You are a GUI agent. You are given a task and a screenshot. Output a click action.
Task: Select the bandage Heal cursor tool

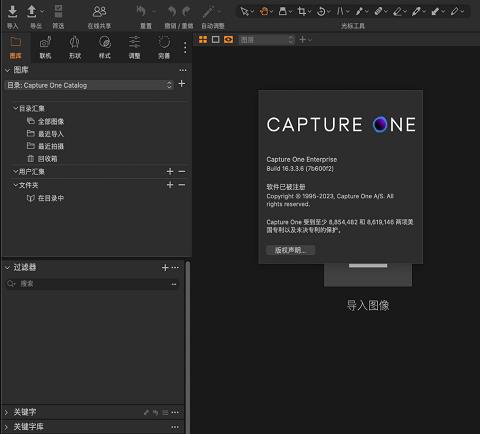[x=378, y=12]
